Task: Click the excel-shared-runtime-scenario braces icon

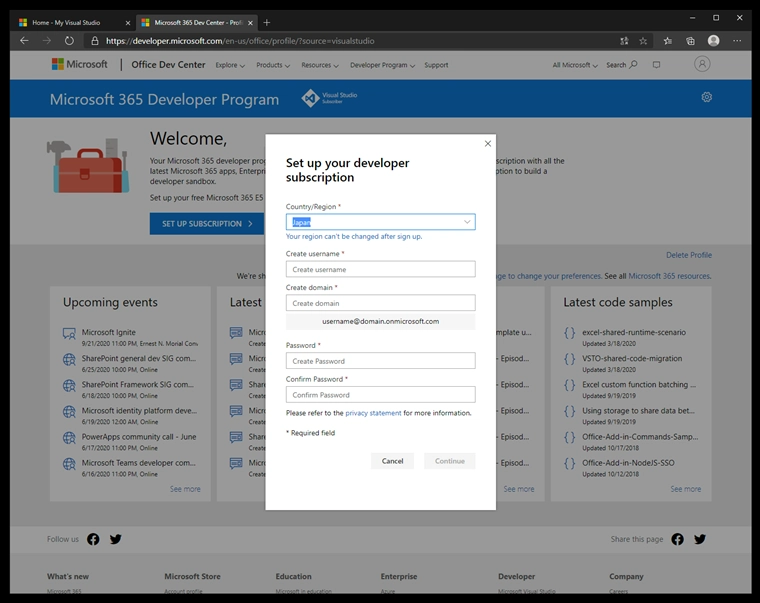Action: point(570,333)
